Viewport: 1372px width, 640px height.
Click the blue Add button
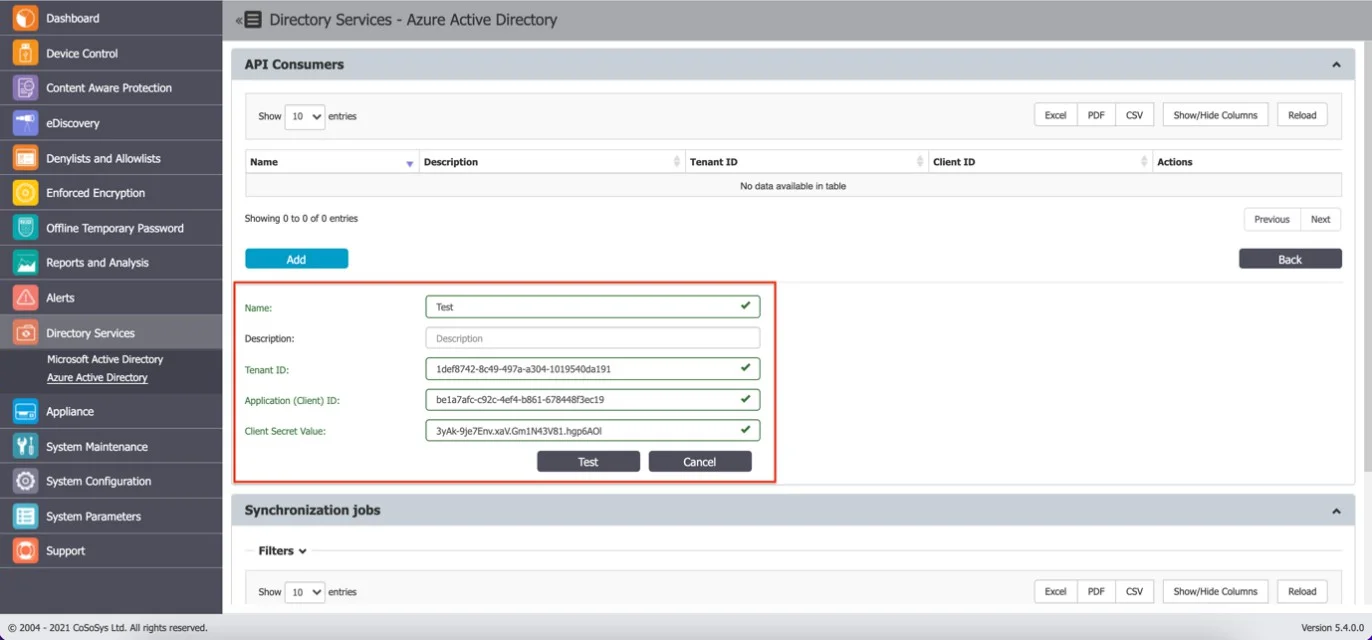pos(296,259)
